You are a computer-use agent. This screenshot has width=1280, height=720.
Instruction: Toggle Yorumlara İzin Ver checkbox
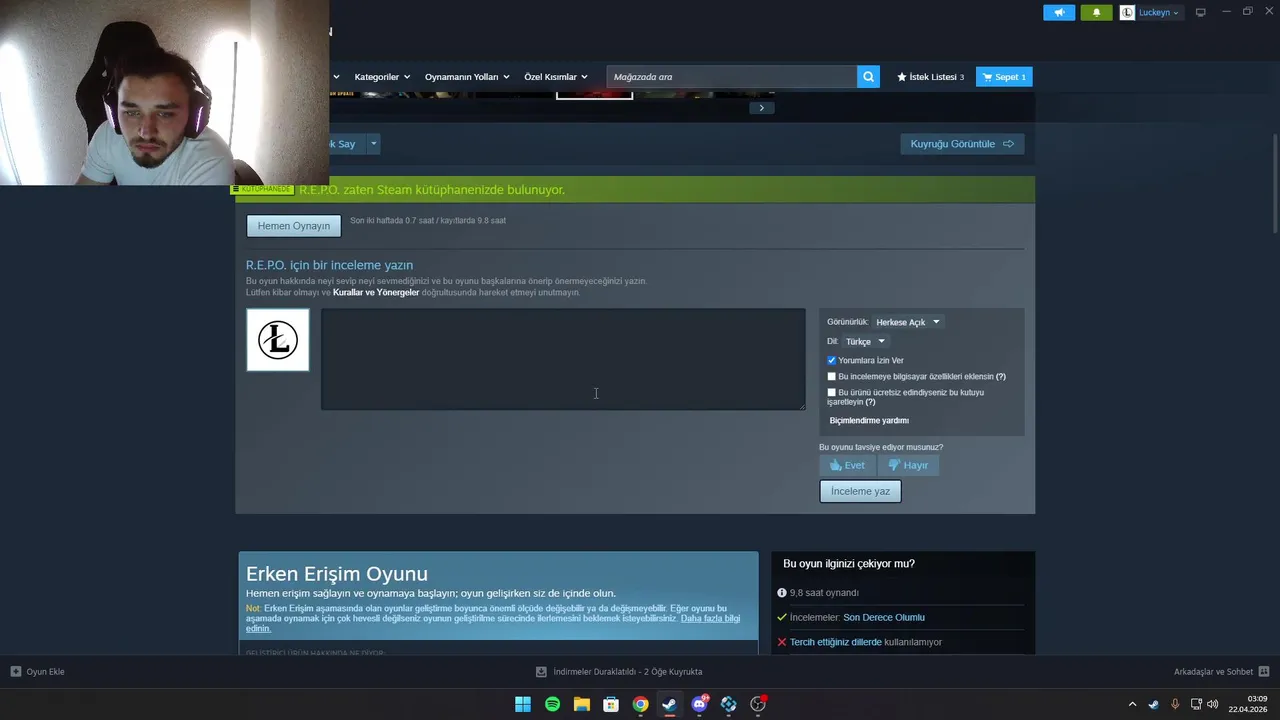(x=831, y=360)
